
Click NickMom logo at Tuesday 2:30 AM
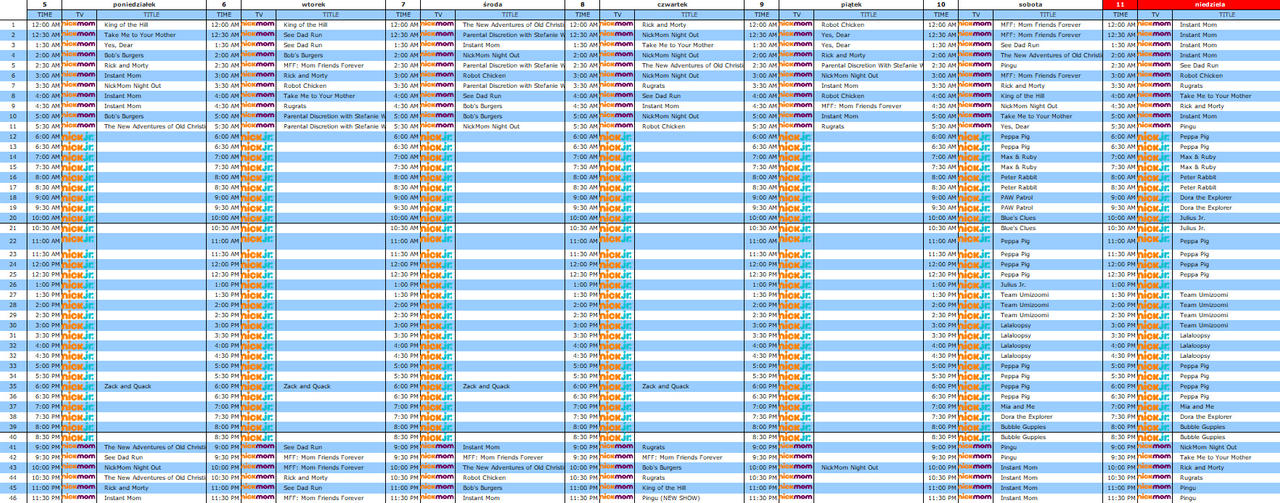click(x=260, y=65)
